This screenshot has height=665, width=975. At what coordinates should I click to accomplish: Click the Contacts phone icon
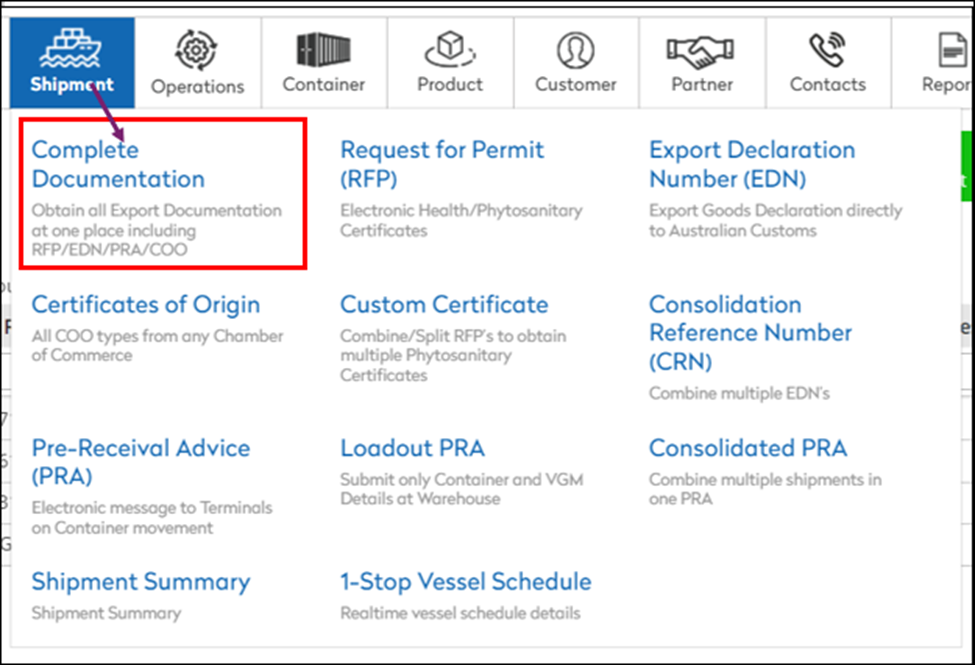[x=827, y=50]
